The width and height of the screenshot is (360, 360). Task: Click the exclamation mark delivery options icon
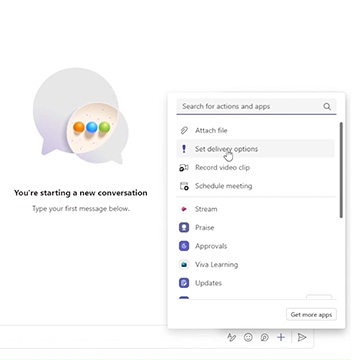[184, 149]
